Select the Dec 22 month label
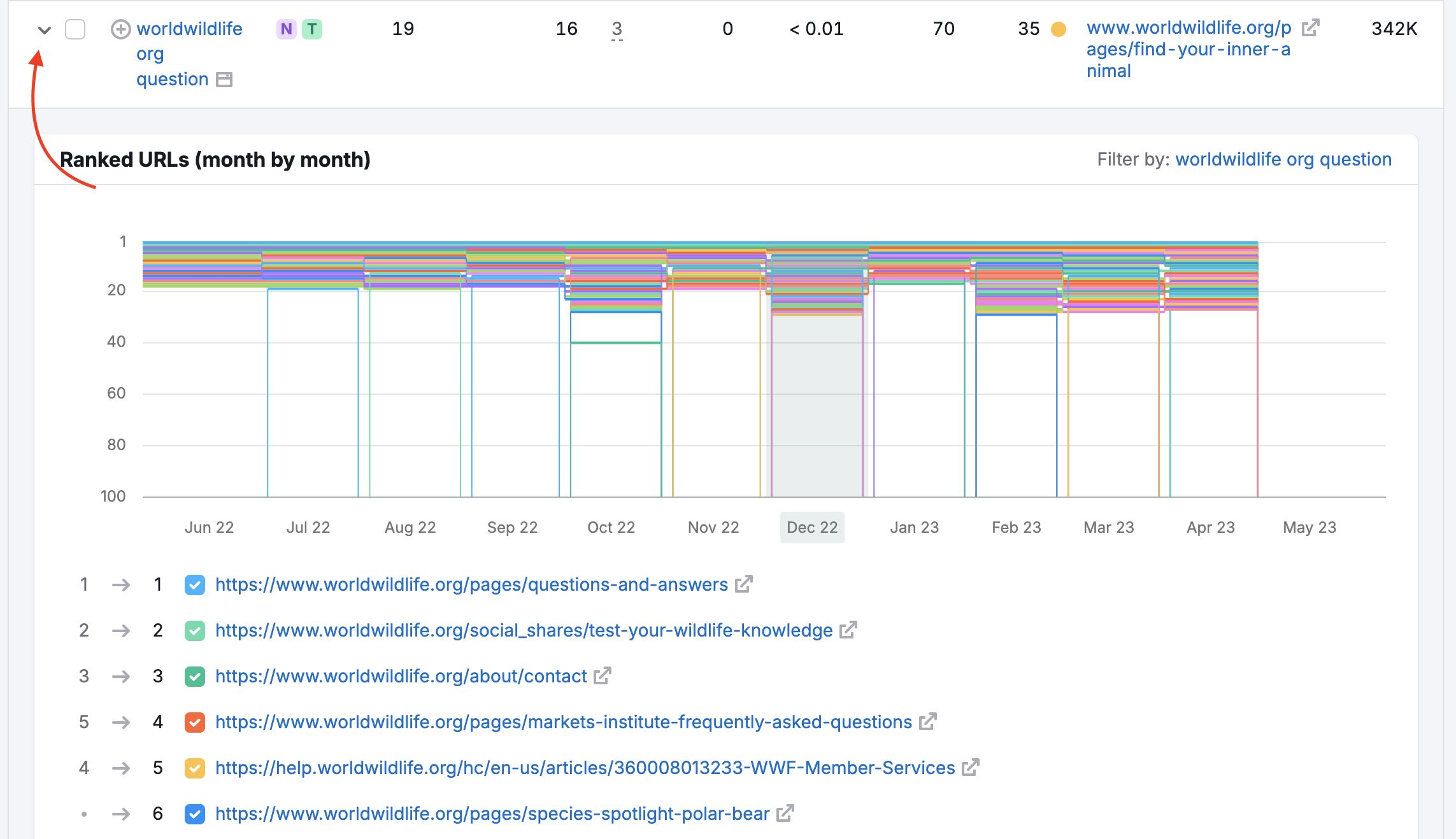Viewport: 1456px width, 839px height. [x=811, y=527]
